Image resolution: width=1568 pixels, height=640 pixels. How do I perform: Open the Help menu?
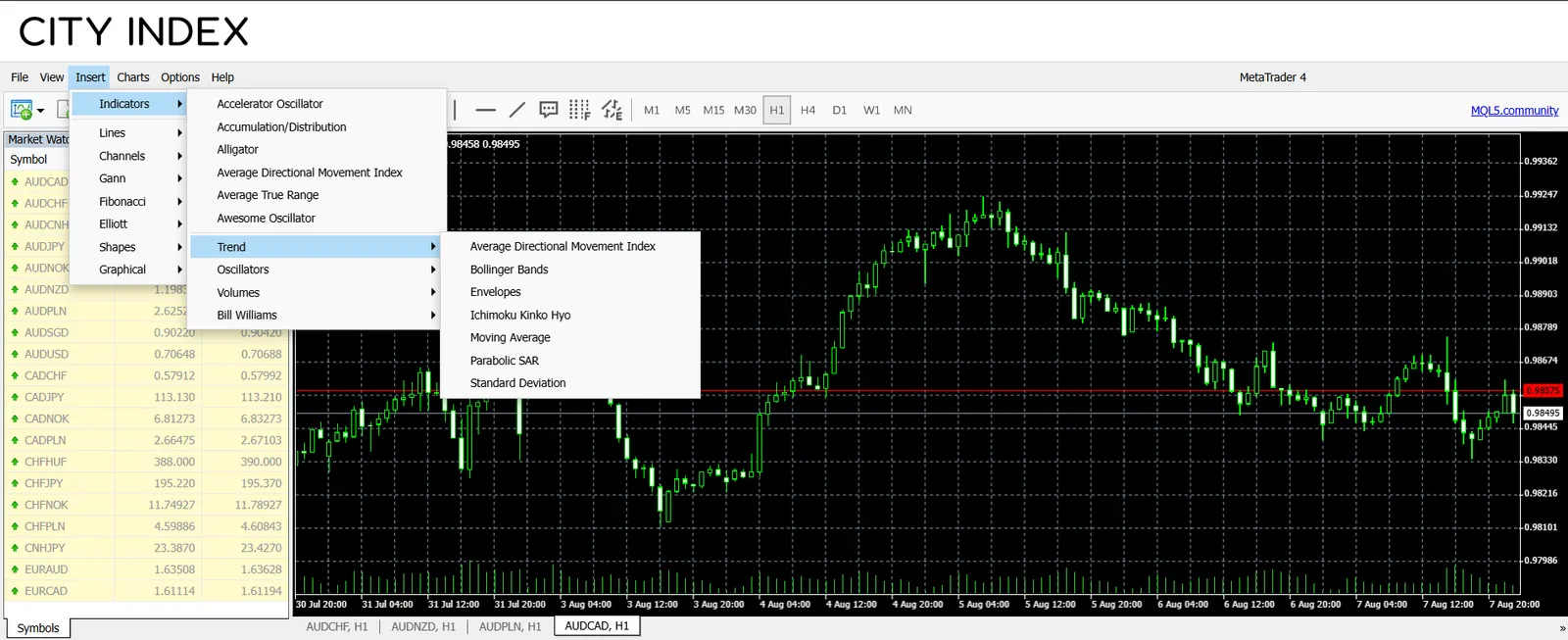[x=222, y=77]
